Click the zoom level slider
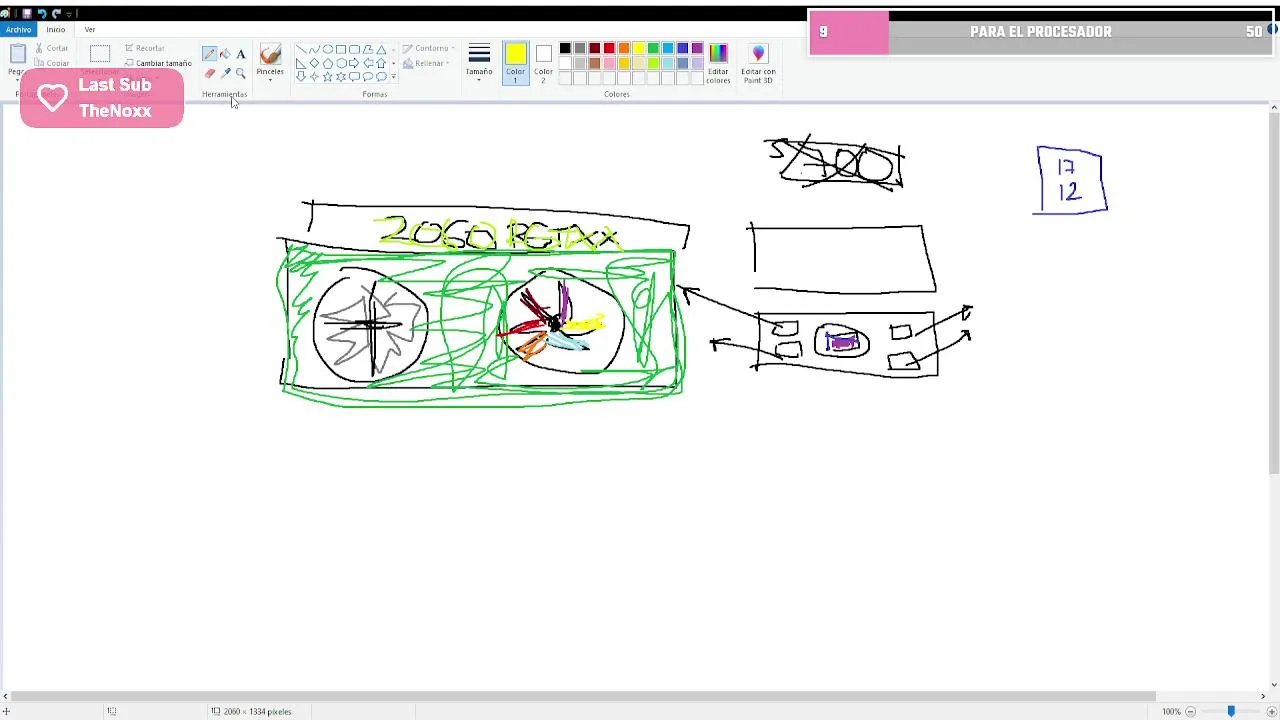This screenshot has width=1280, height=720. click(1231, 711)
